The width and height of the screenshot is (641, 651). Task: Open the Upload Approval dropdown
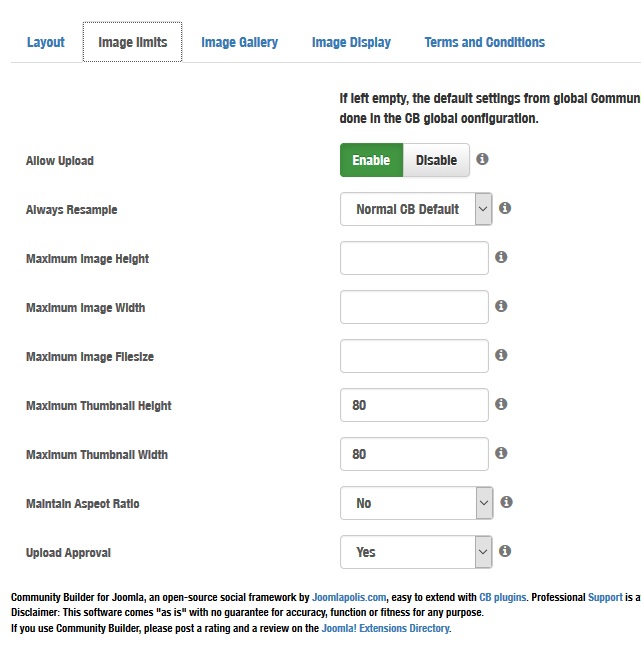coord(416,552)
